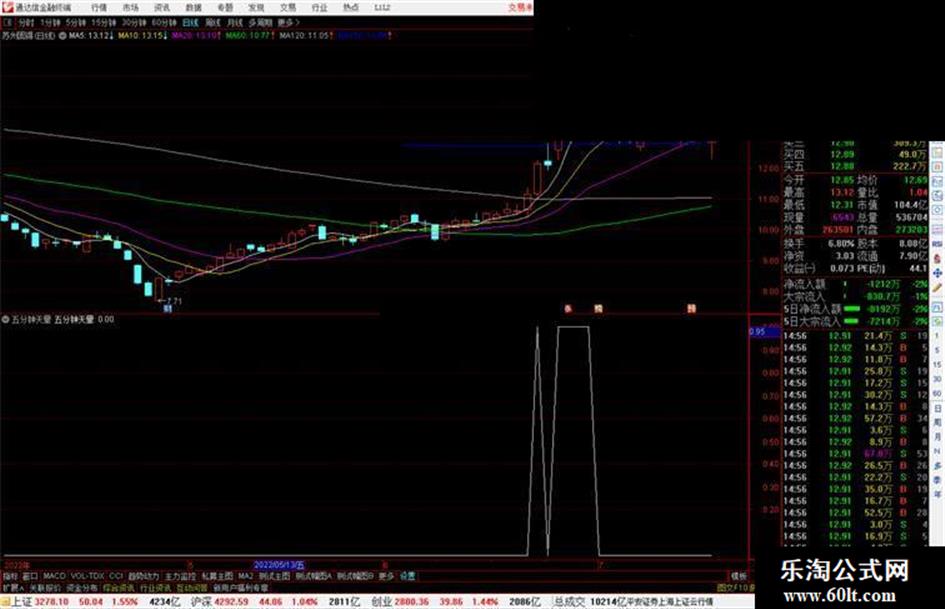Viewport: 945px width, 609px height.
Task: Switch to the 60分钟 chart period
Action: pyautogui.click(x=164, y=22)
